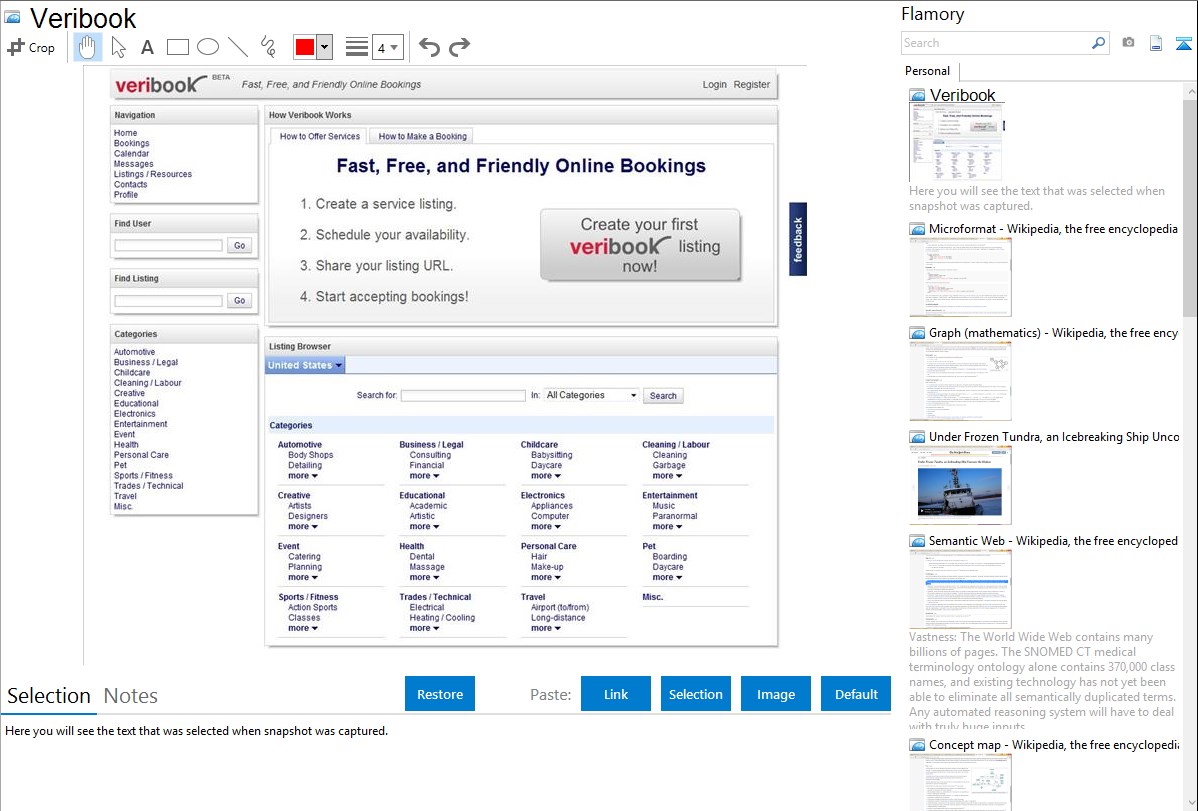1198x811 pixels.
Task: Click the Search for input field
Action: 463,395
